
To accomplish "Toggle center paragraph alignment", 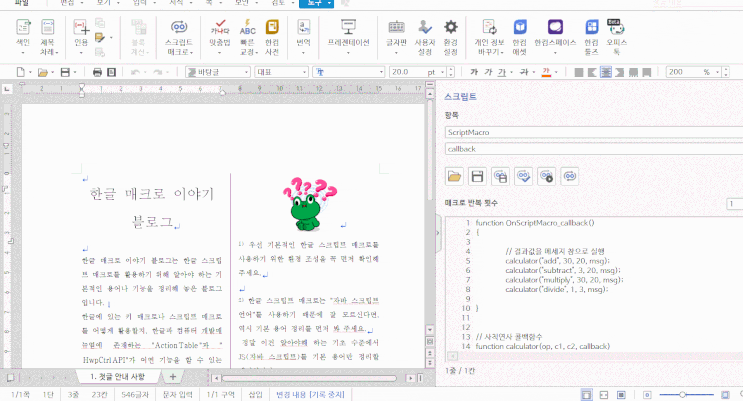I will pos(607,72).
